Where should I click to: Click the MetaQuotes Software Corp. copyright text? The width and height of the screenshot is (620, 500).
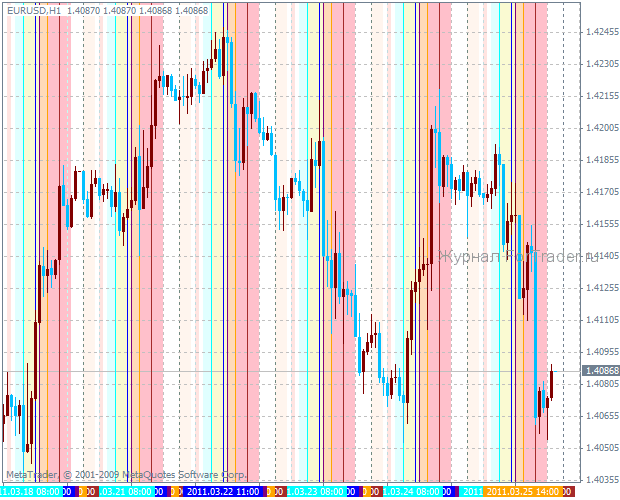185,474
